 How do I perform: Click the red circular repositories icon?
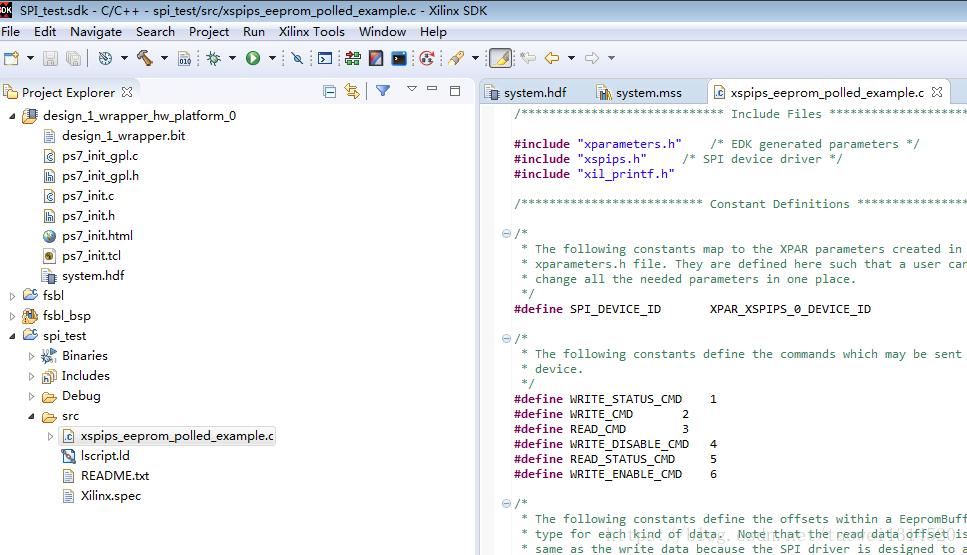coord(426,58)
